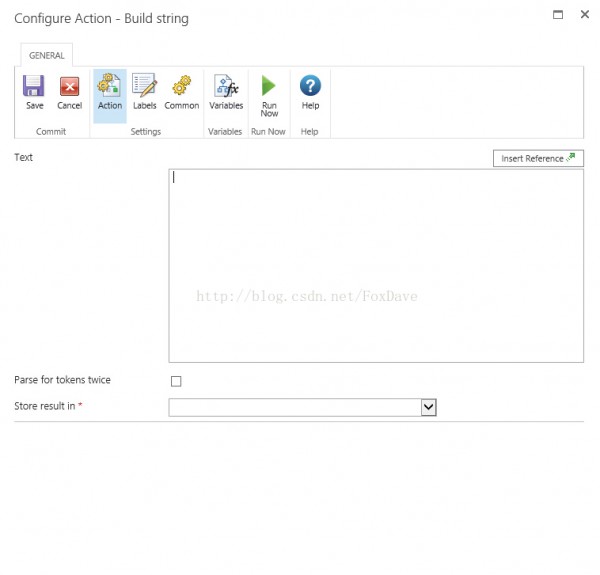
Task: Select the Action settings icon
Action: [109, 84]
